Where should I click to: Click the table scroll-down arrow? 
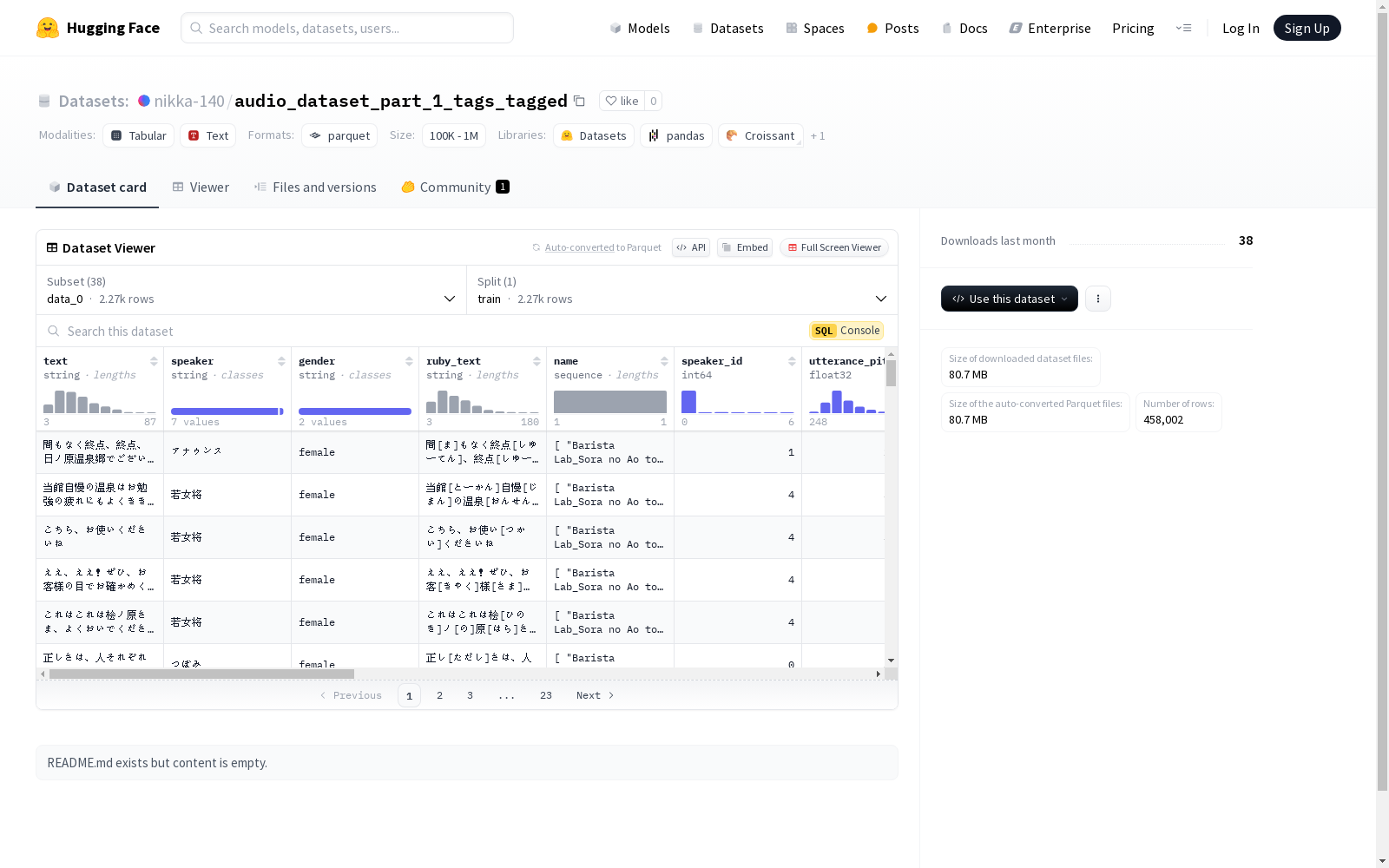click(891, 661)
